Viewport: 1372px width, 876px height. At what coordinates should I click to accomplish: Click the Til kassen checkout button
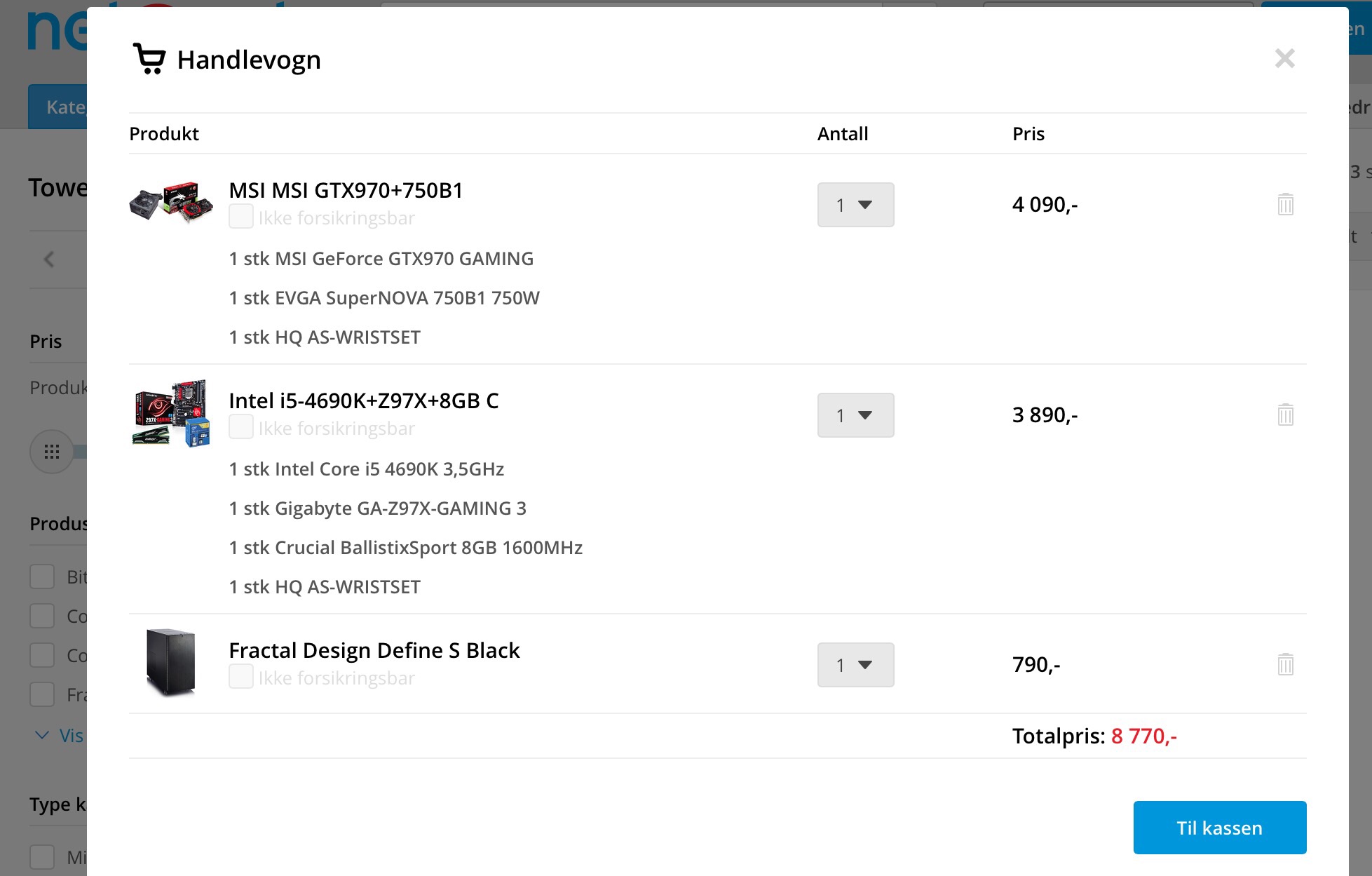click(x=1220, y=828)
